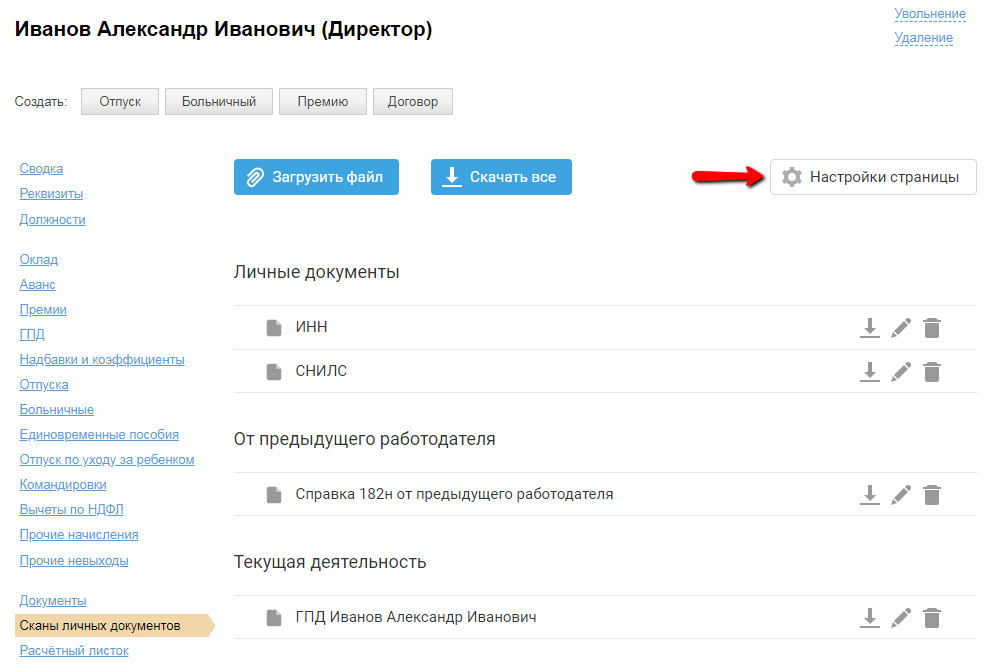Delete the СНИЛС document
Viewport: 994px width, 669px height.
(x=932, y=372)
